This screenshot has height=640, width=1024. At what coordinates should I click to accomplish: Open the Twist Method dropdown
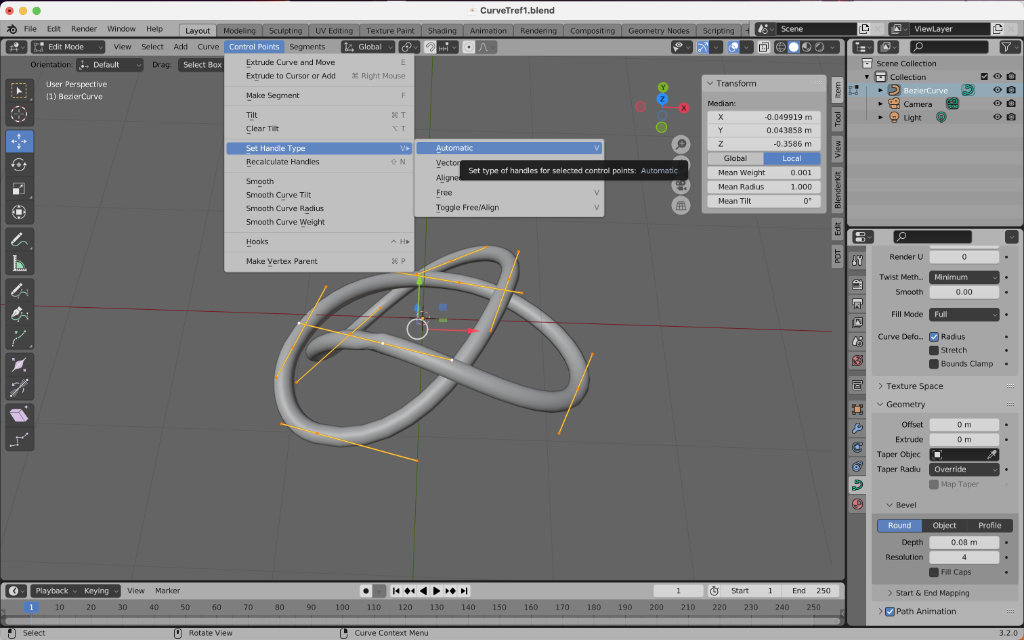coord(964,277)
